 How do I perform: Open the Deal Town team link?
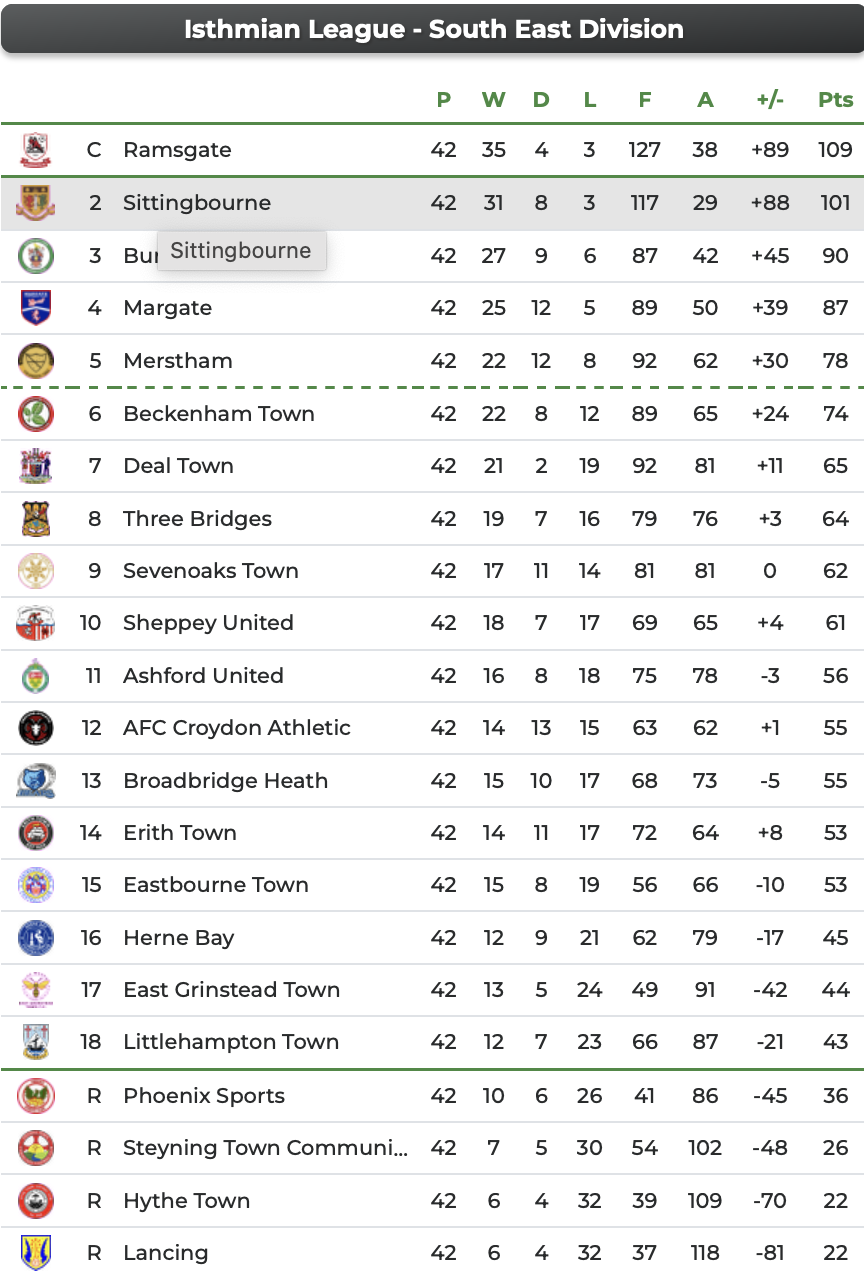pos(178,466)
